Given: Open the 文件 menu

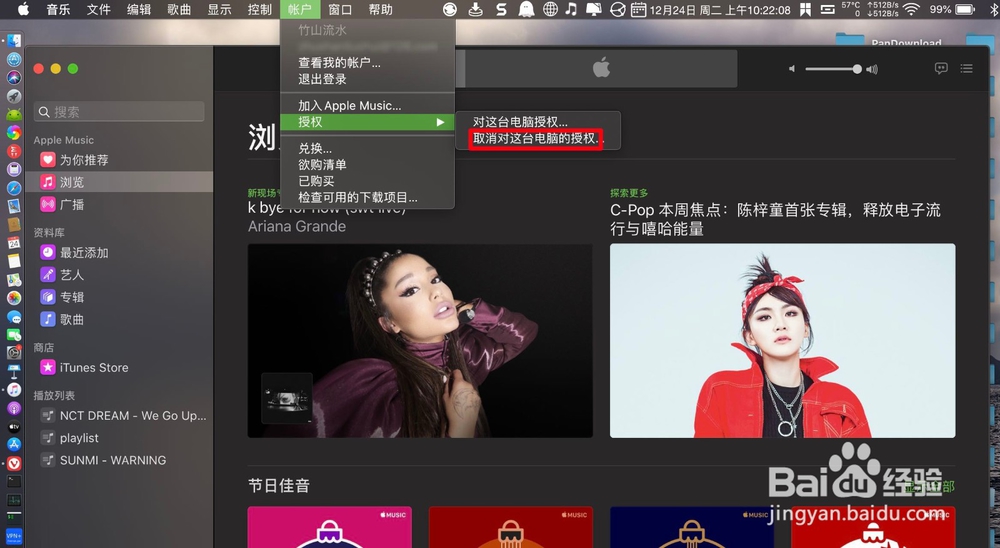Looking at the screenshot, I should (98, 10).
